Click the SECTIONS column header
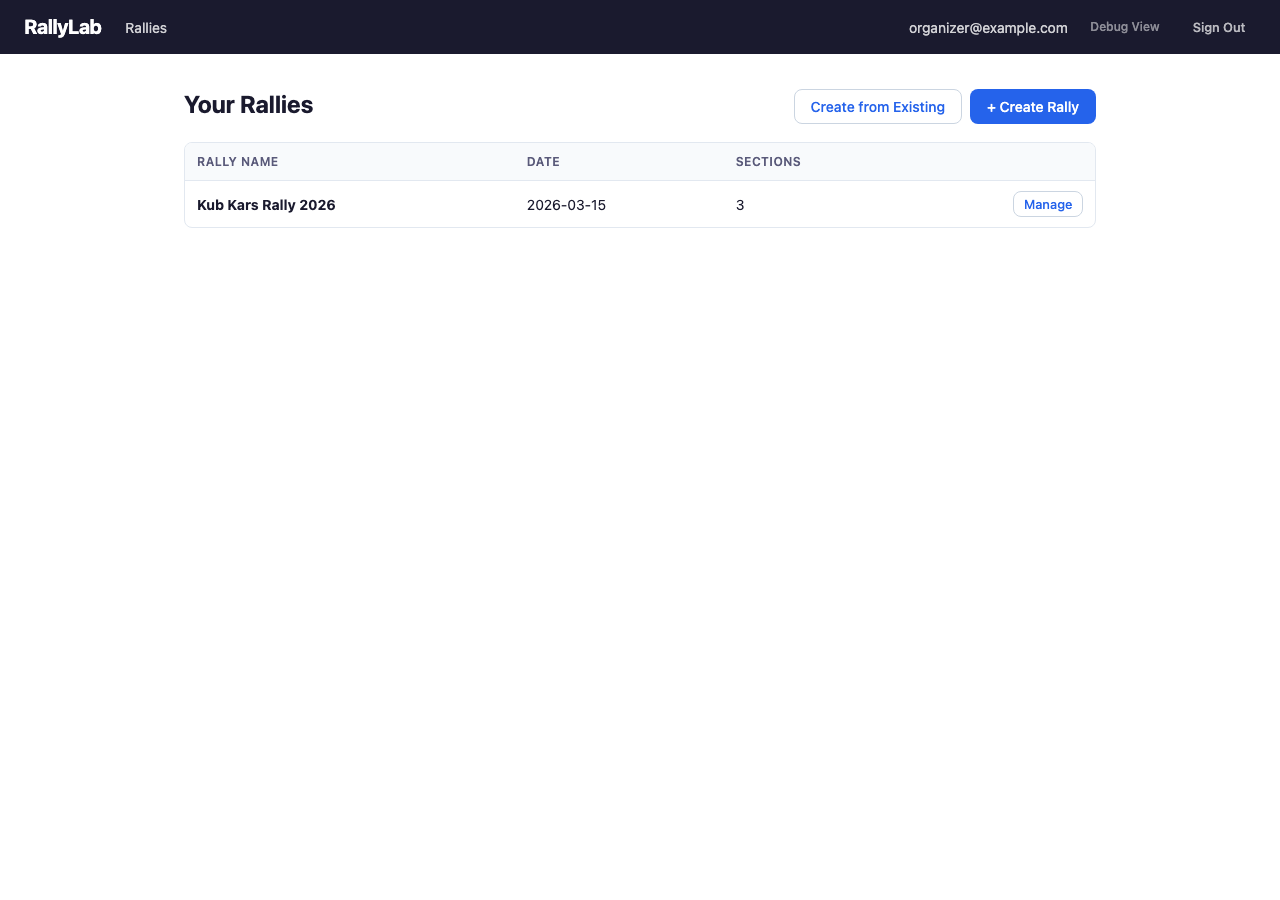The image size is (1280, 900). click(768, 161)
